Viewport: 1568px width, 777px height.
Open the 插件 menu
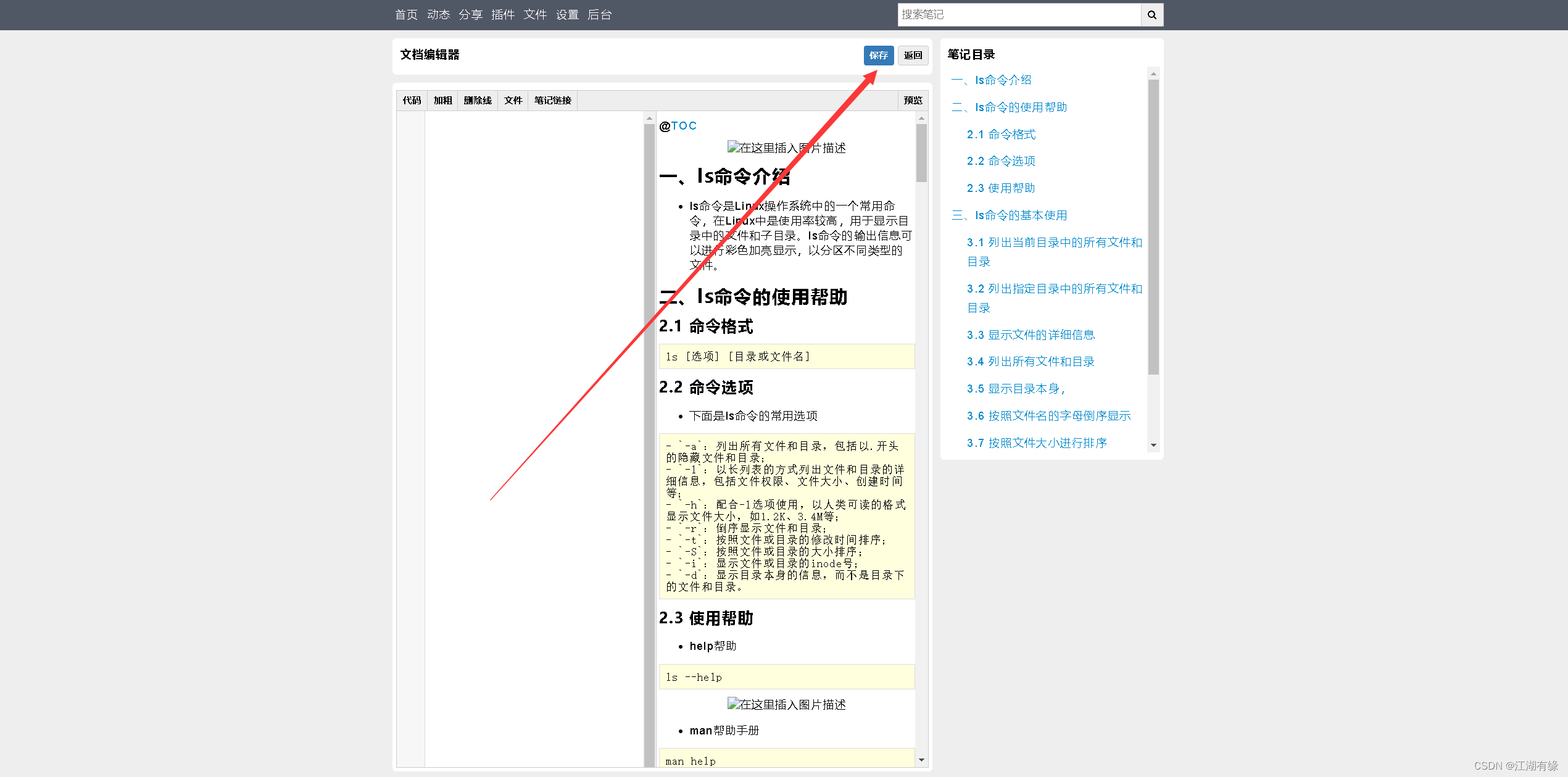click(502, 14)
